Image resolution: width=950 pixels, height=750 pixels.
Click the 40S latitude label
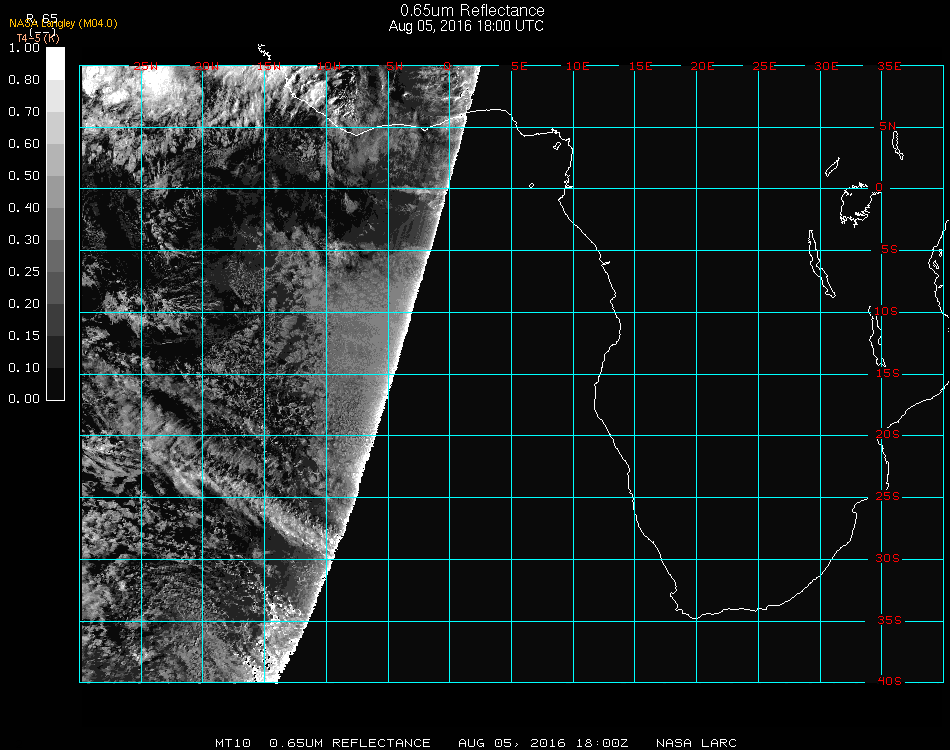[x=889, y=681]
